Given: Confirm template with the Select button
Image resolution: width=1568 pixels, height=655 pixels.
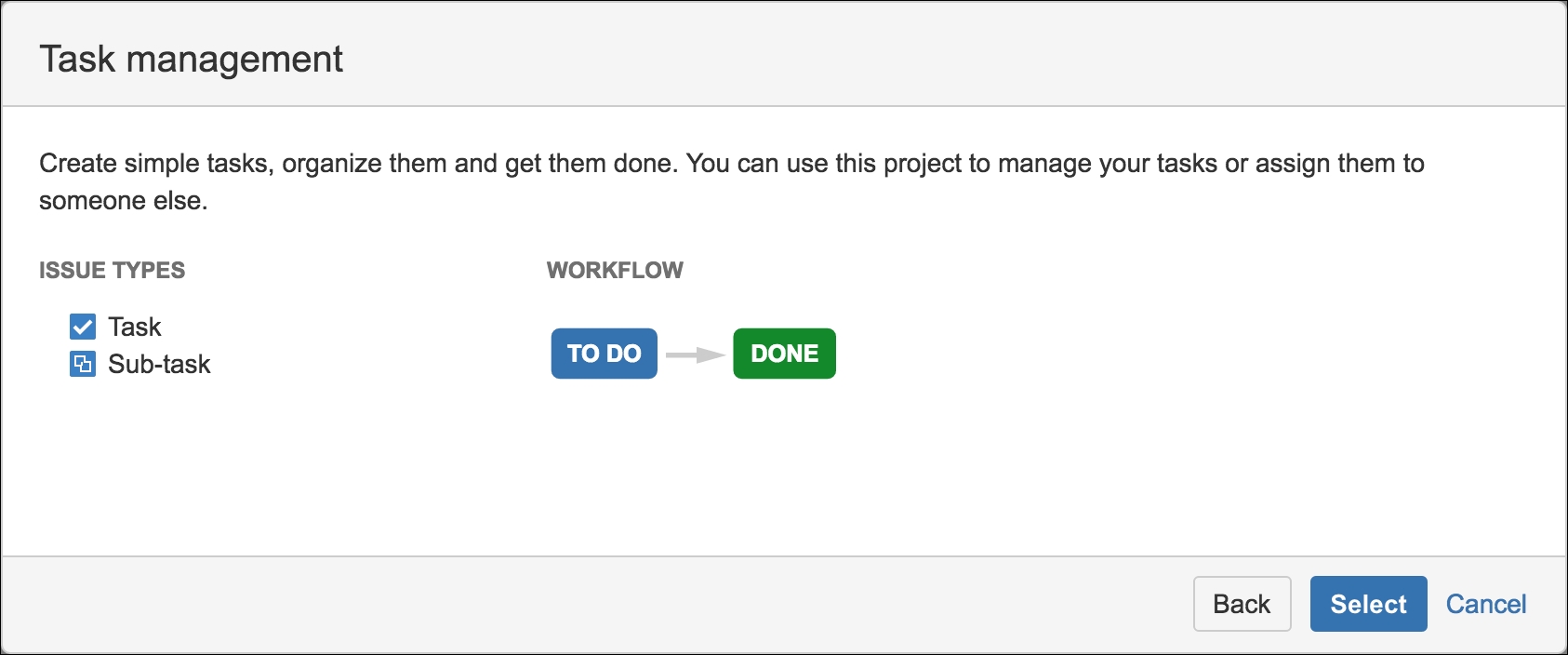Looking at the screenshot, I should coord(1368,604).
